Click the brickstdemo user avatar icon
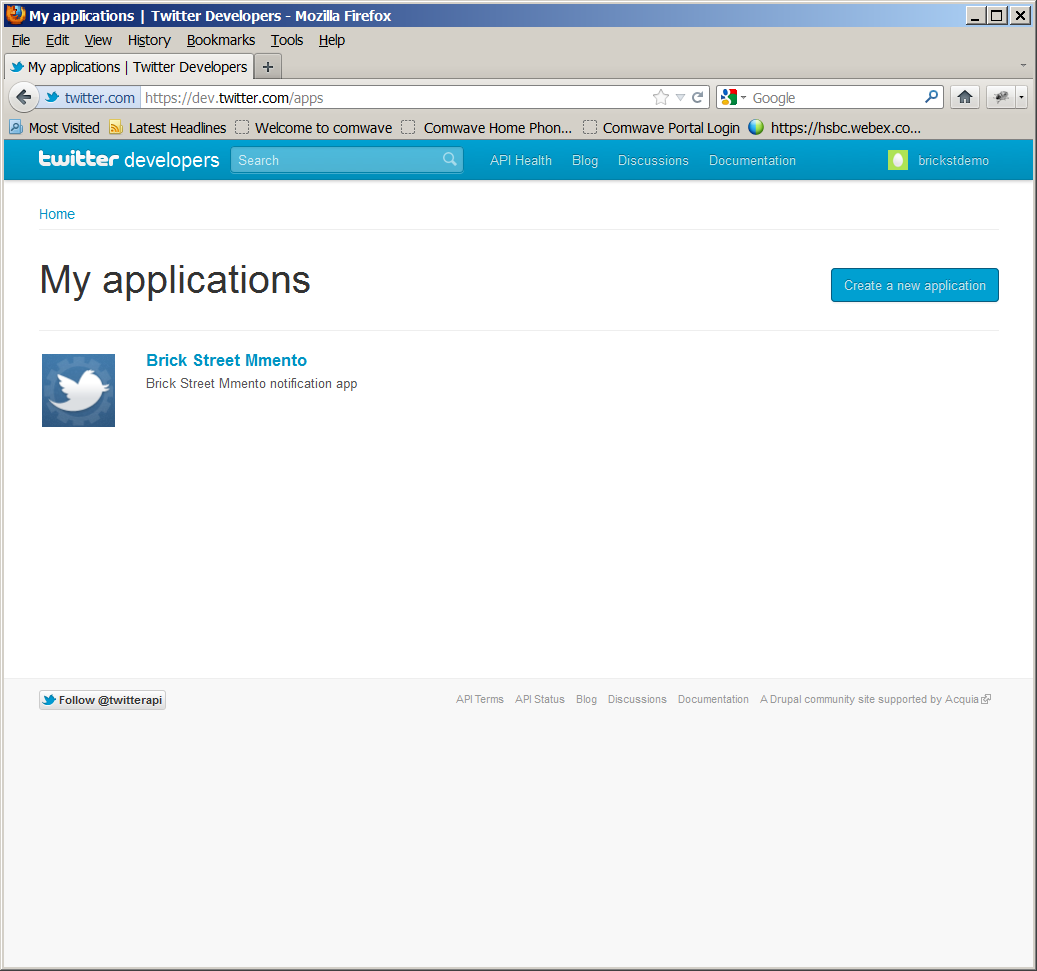Screen dimensions: 1037x971 click(897, 160)
